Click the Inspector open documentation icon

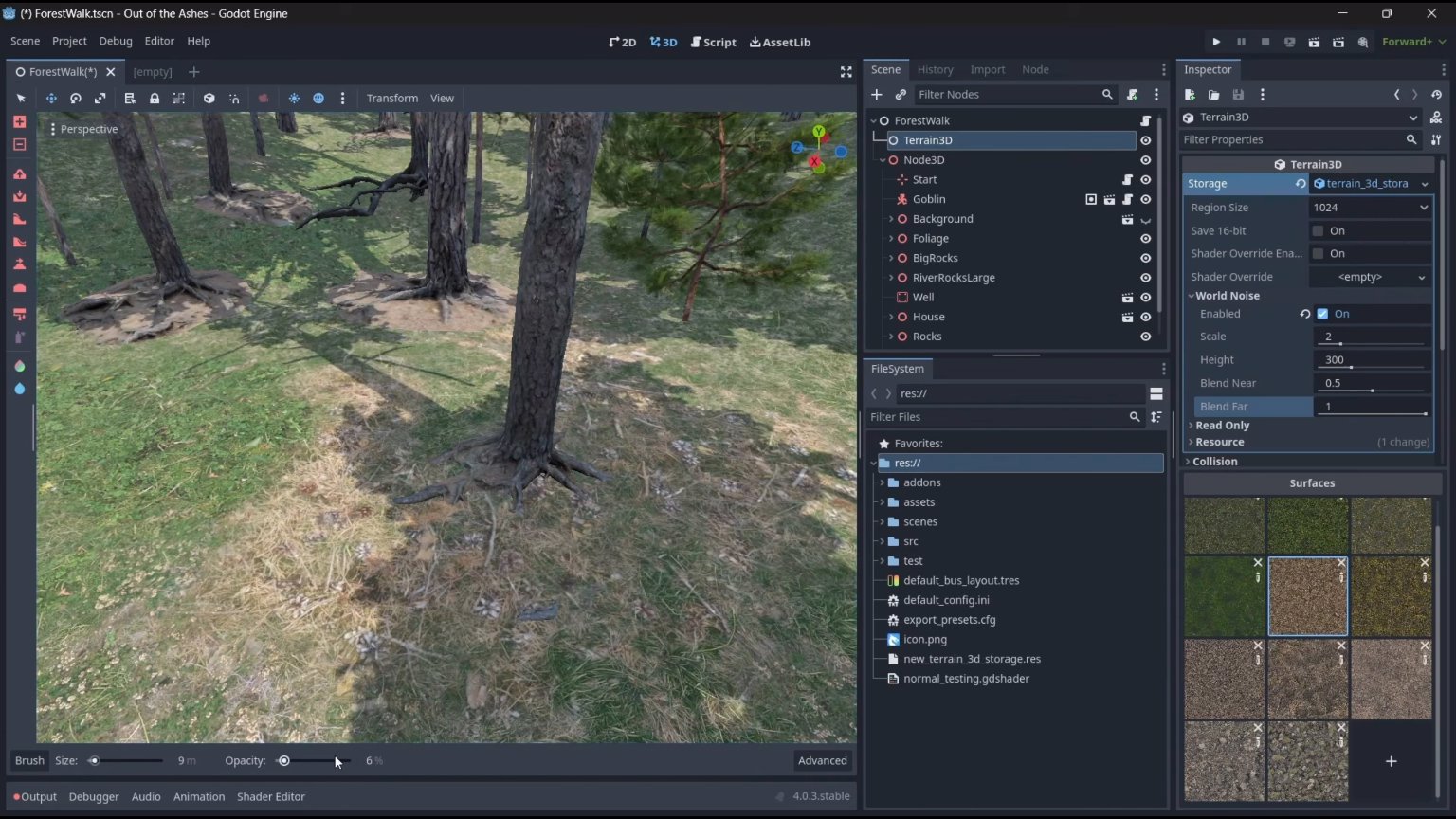point(1436,118)
